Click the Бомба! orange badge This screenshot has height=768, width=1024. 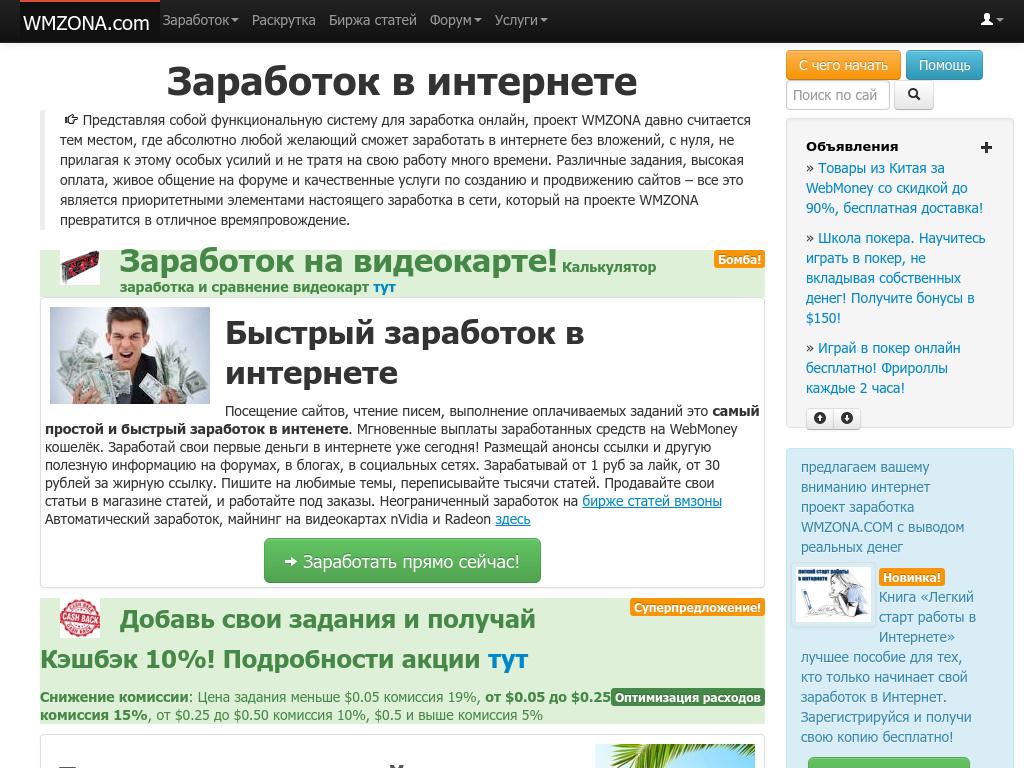(739, 259)
